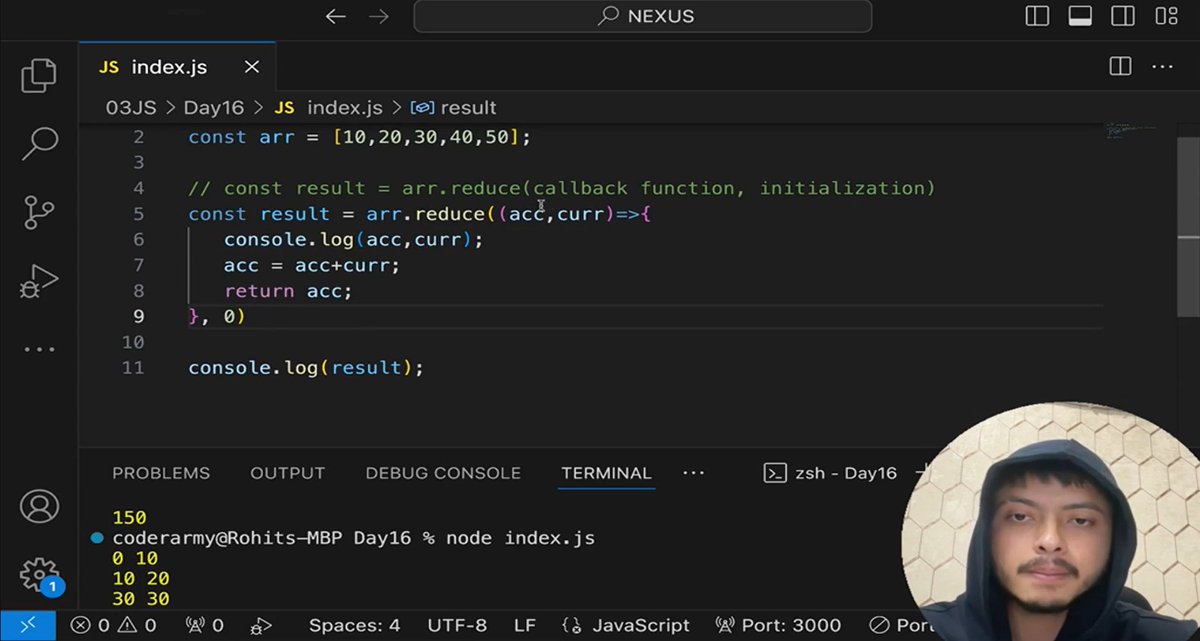This screenshot has width=1200, height=641.
Task: Click the debug launch icon in status bar
Action: pos(261,626)
